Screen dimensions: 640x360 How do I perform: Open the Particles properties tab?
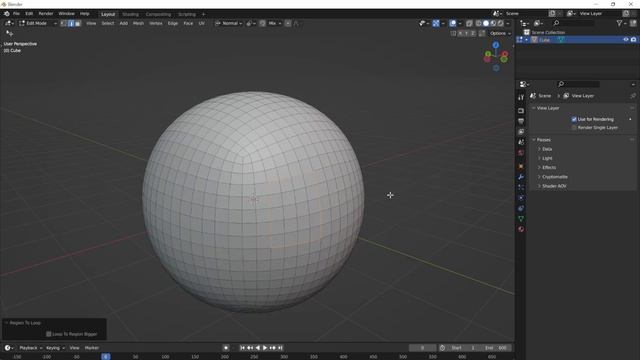coord(521,187)
